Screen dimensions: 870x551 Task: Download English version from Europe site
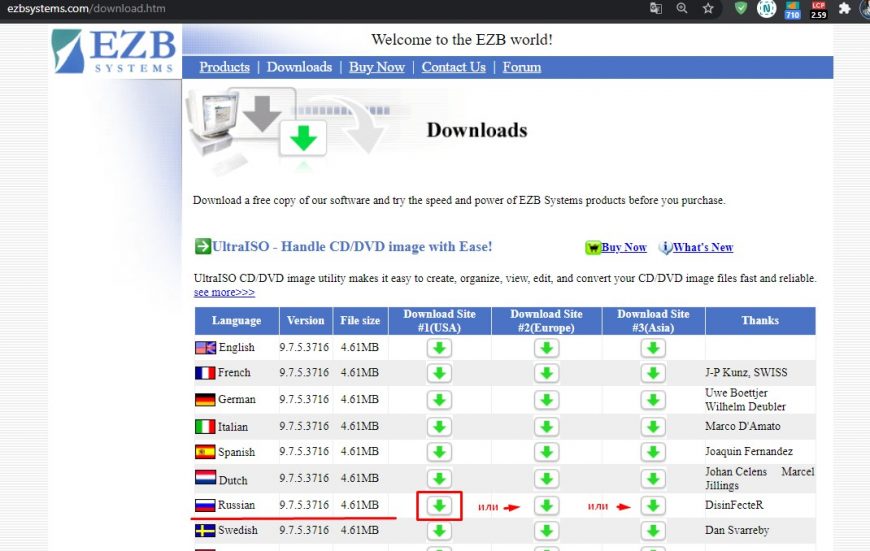[x=547, y=348]
